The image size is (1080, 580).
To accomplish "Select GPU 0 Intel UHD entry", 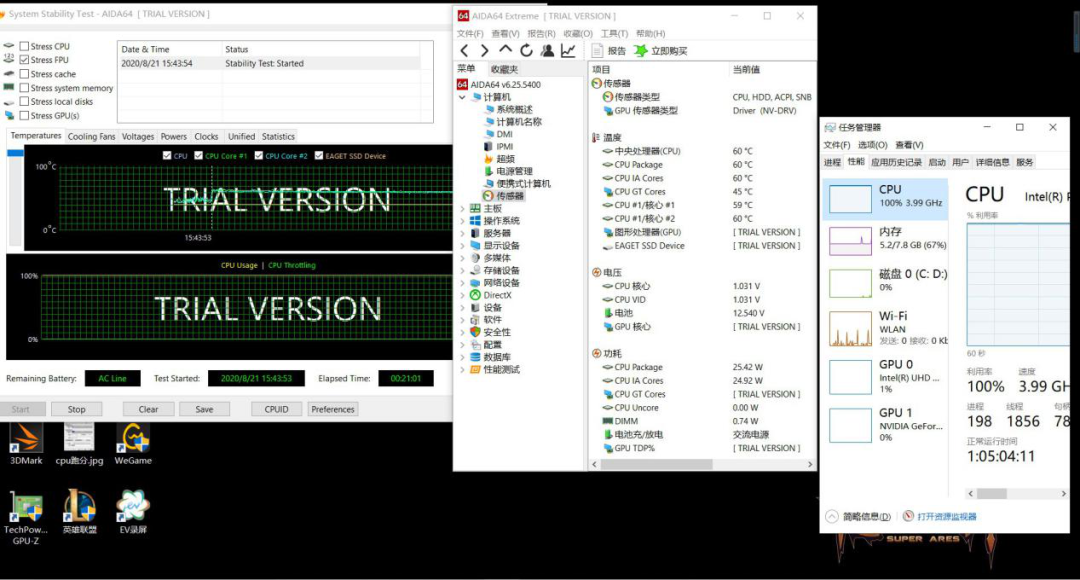I will [x=885, y=377].
